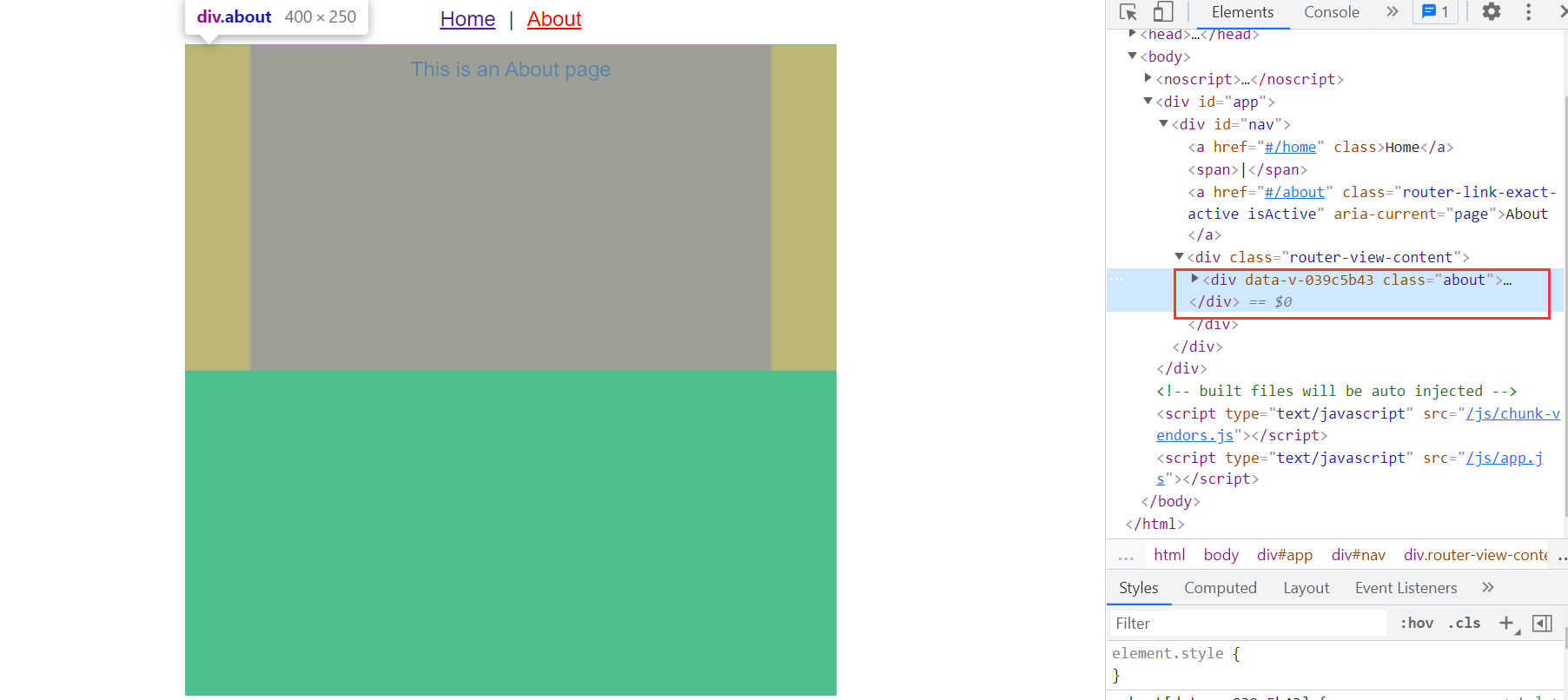This screenshot has width=1568, height=700.
Task: Click the breadcrumb left ellipsis
Action: [1126, 556]
